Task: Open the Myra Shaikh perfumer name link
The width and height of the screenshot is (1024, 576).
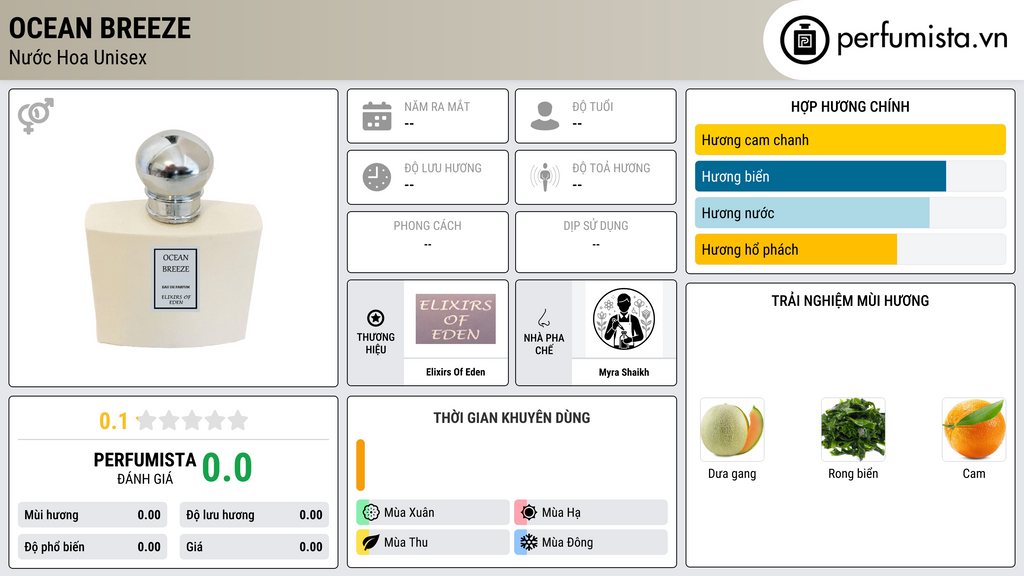Action: [x=624, y=372]
